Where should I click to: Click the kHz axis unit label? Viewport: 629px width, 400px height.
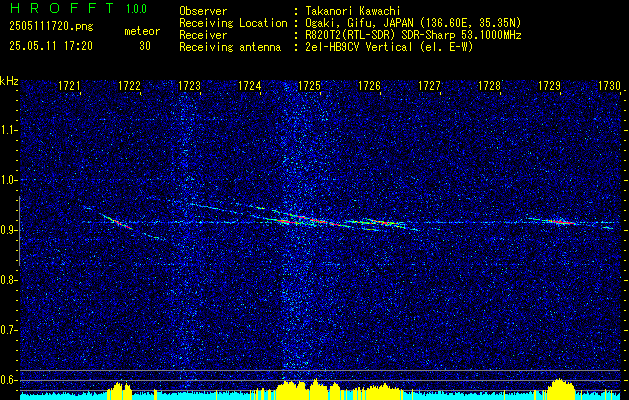pos(9,81)
